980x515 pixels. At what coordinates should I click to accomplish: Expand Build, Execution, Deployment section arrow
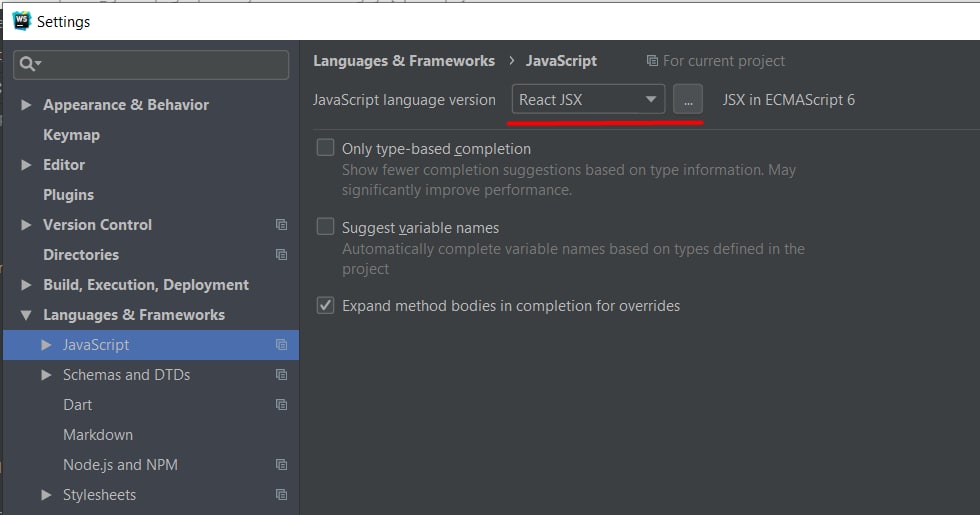click(x=26, y=284)
